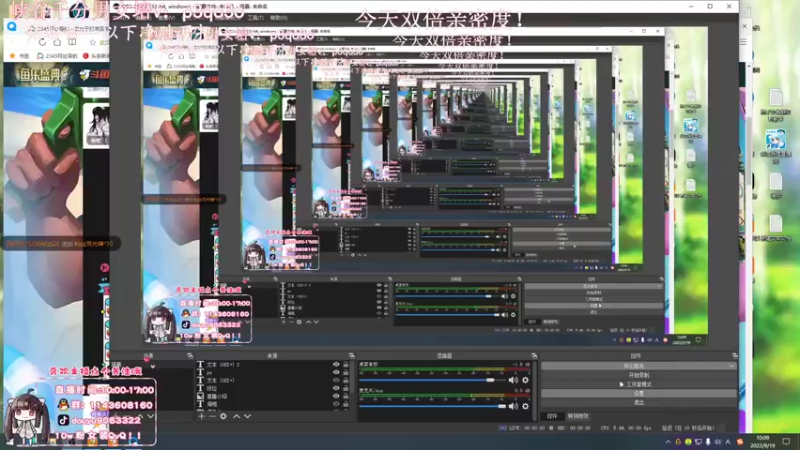The width and height of the screenshot is (800, 450).
Task: Open '2345网址导航' bookmark in browser window
Action: pos(57,56)
